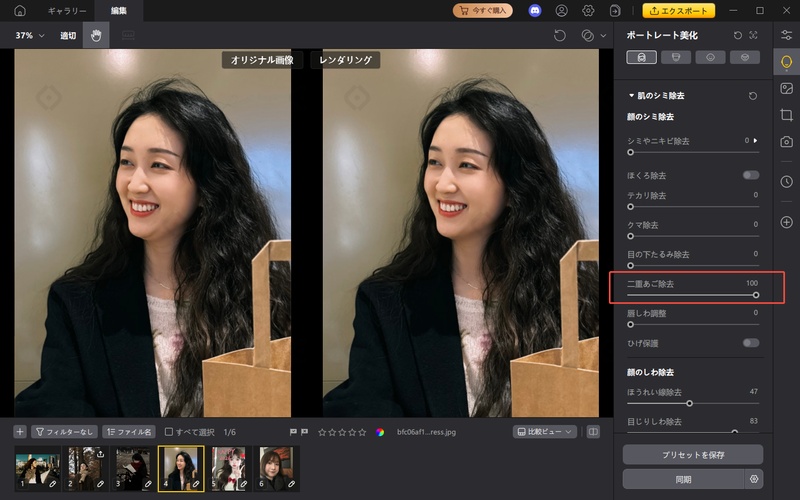Image resolution: width=800 pixels, height=500 pixels.
Task: Go to the home screen icon
Action: [x=20, y=11]
